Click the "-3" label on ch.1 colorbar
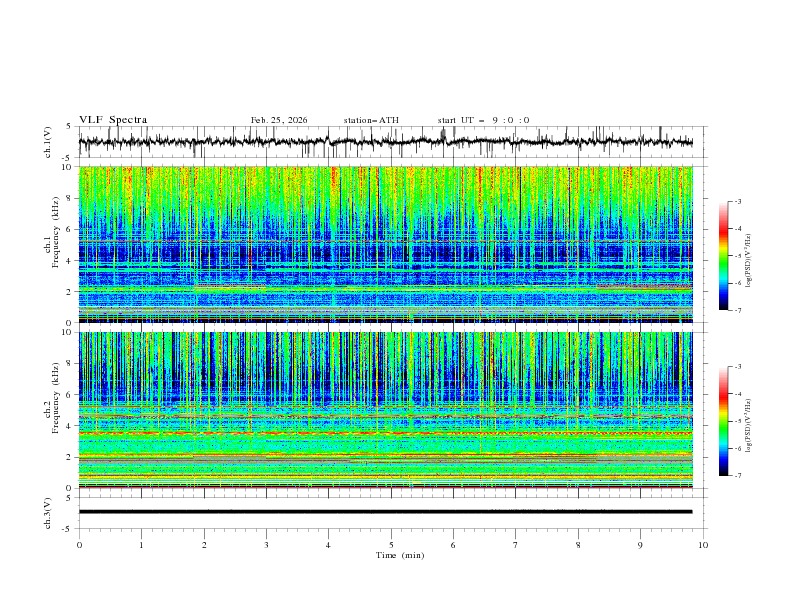The height and width of the screenshot is (612, 792). point(738,201)
